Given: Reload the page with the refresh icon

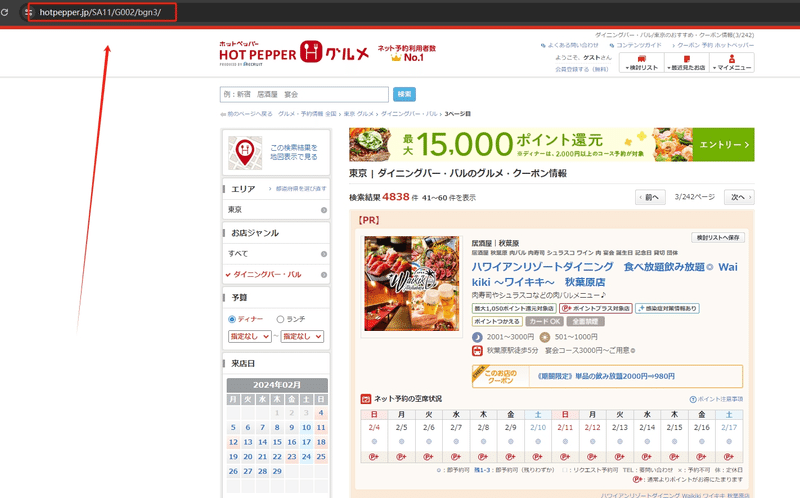Looking at the screenshot, I should click(5, 12).
